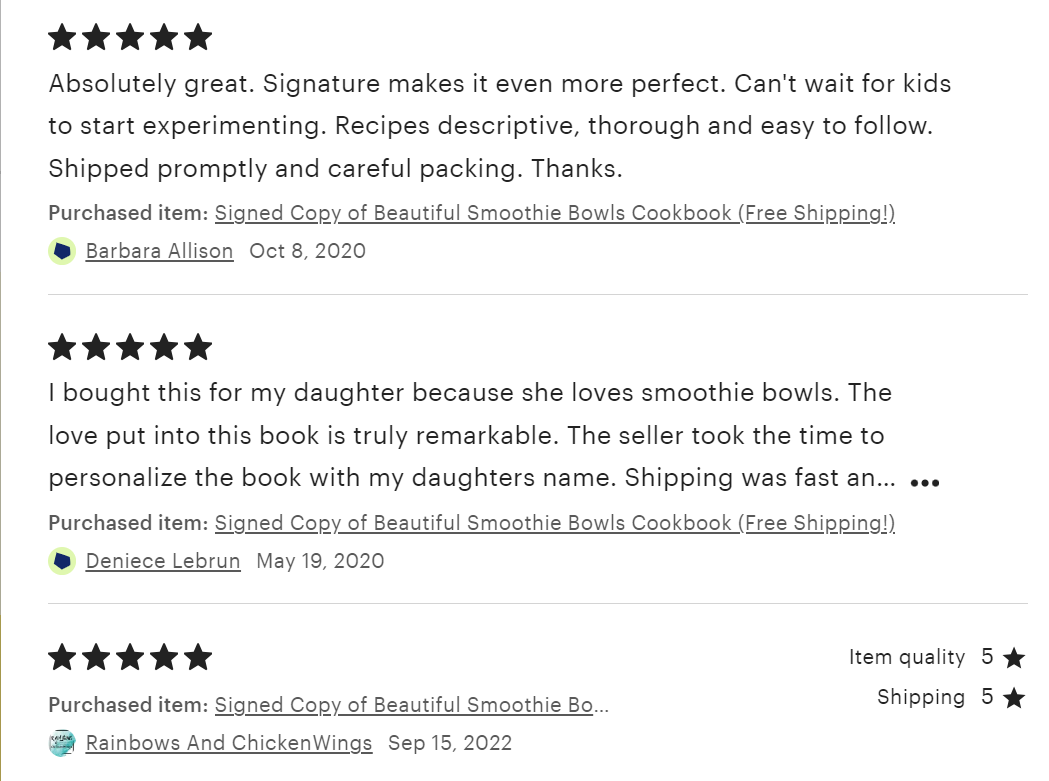Click Deniece Lebrun's profile avatar
This screenshot has height=781, width=1049.
[x=62, y=561]
